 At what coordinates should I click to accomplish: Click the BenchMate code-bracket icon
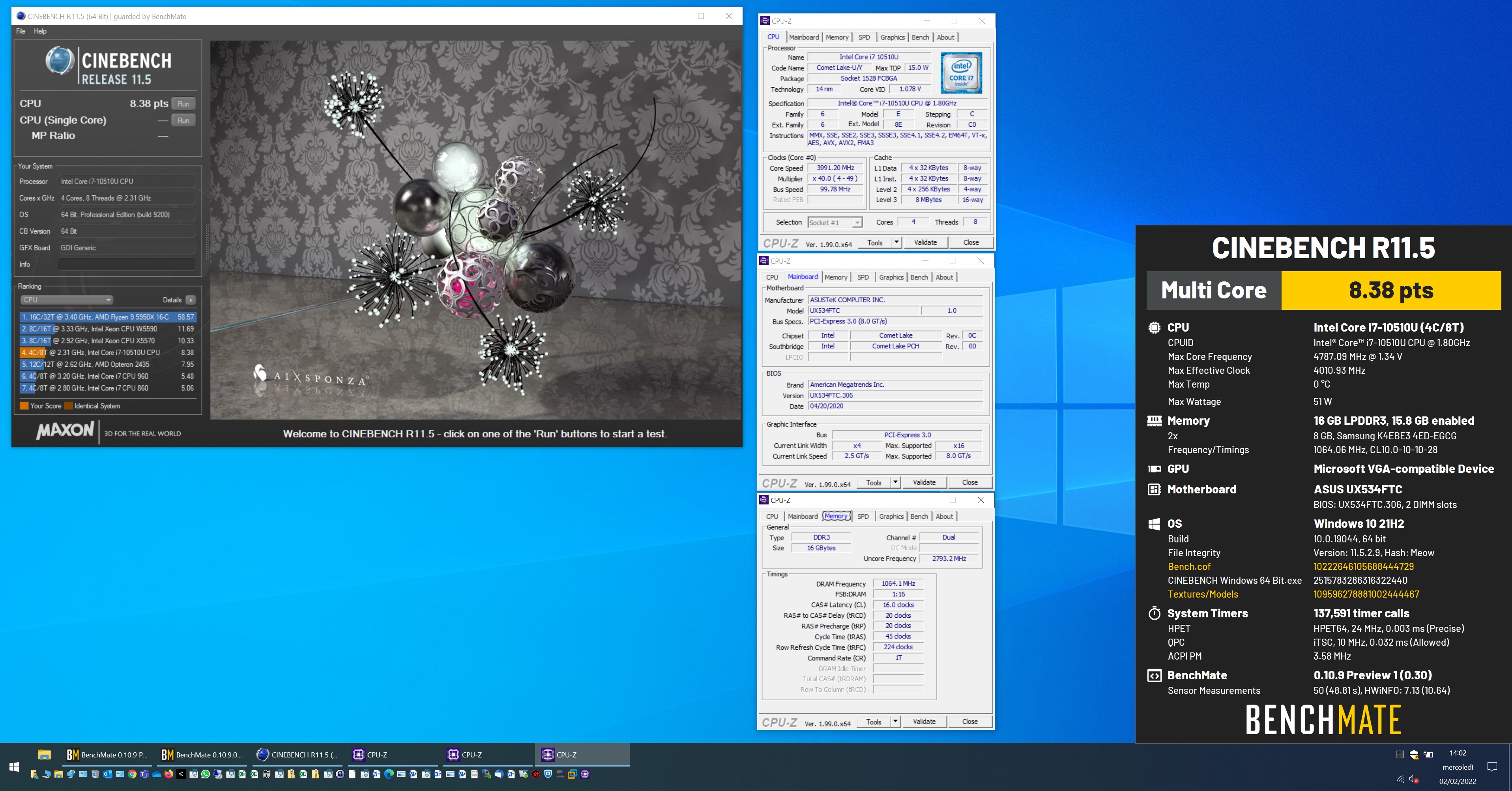tap(1154, 675)
